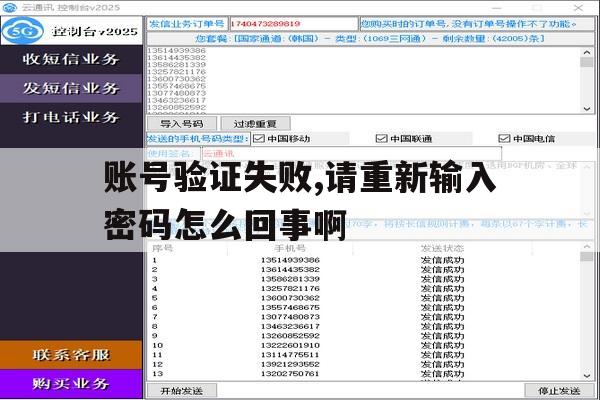Select table row with 13260852592
Image resolution: width=600 pixels, height=400 pixels.
[x=364, y=336]
